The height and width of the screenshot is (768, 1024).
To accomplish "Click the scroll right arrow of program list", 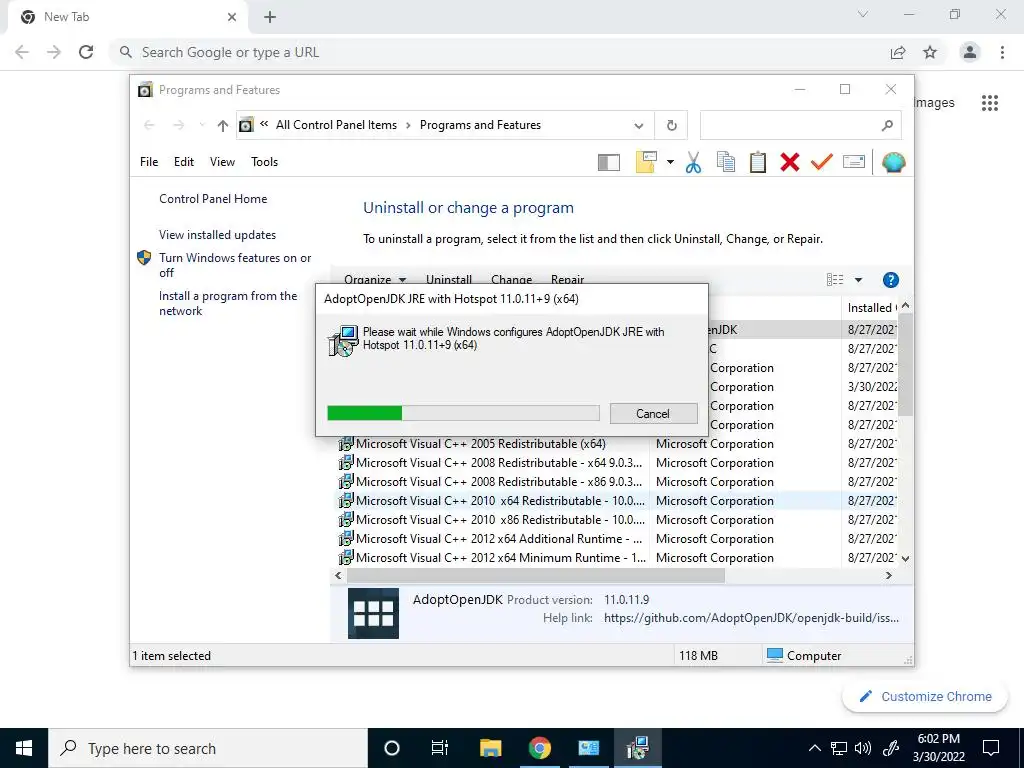I will [888, 575].
